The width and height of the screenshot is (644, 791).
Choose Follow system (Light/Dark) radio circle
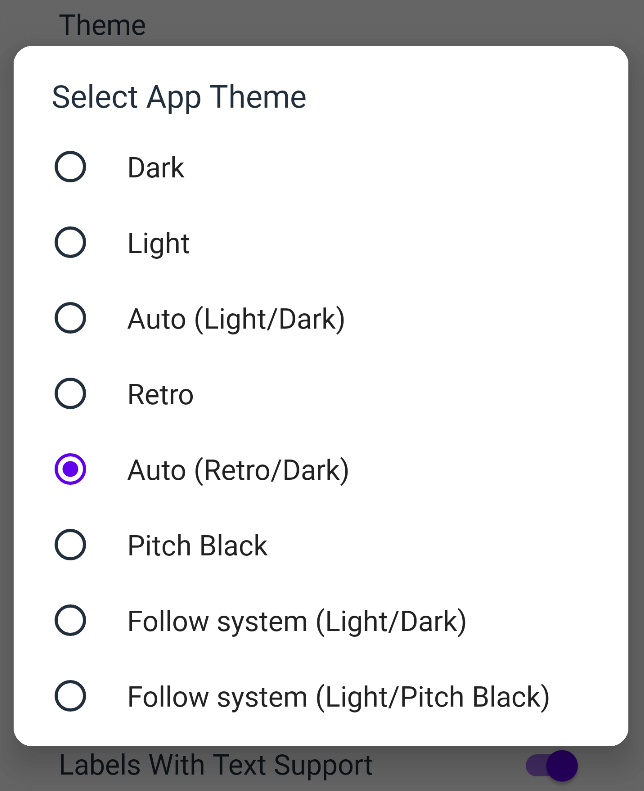[70, 620]
